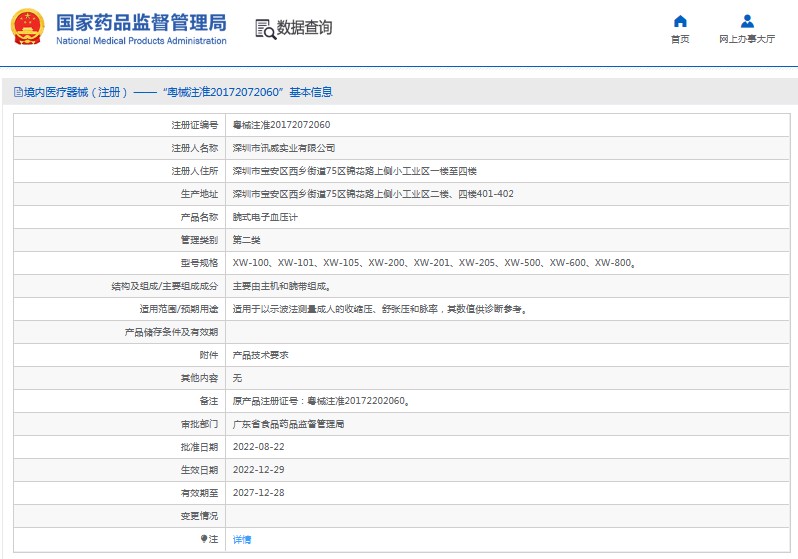The height and width of the screenshot is (559, 798).
Task: Select approval date 2022-08-22
Action: [259, 447]
